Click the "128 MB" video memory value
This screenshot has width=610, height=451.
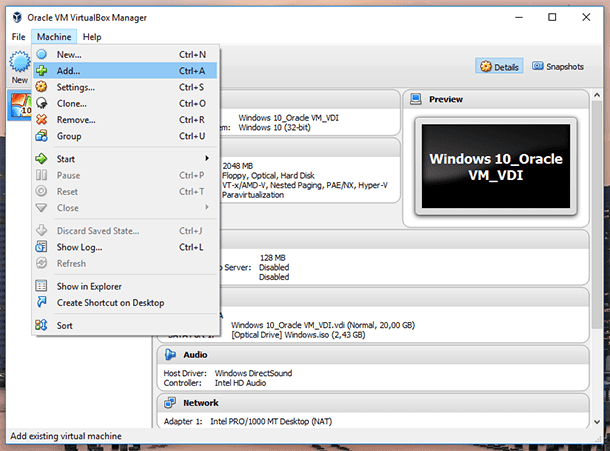click(272, 258)
